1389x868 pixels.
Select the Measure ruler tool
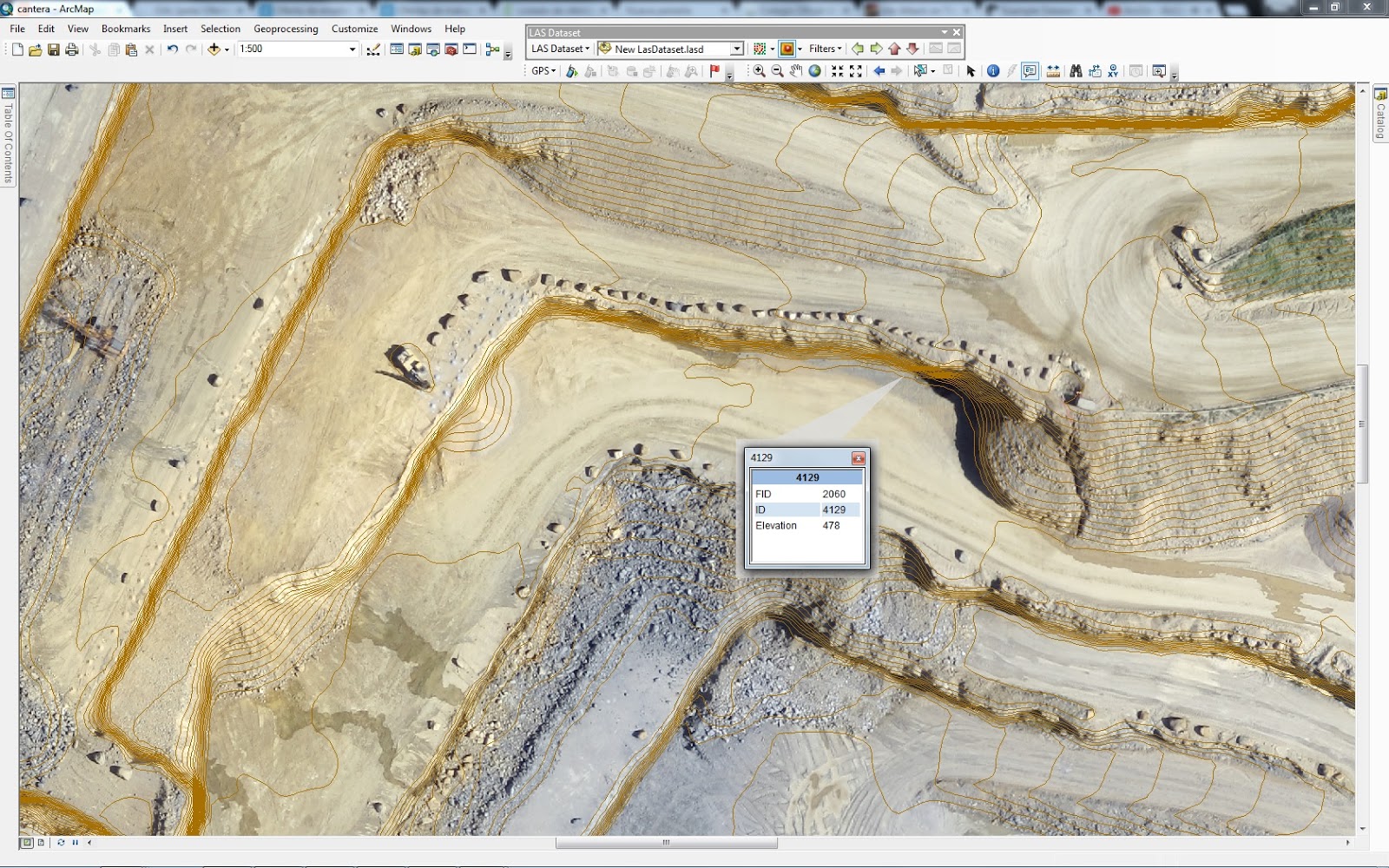coord(1053,71)
